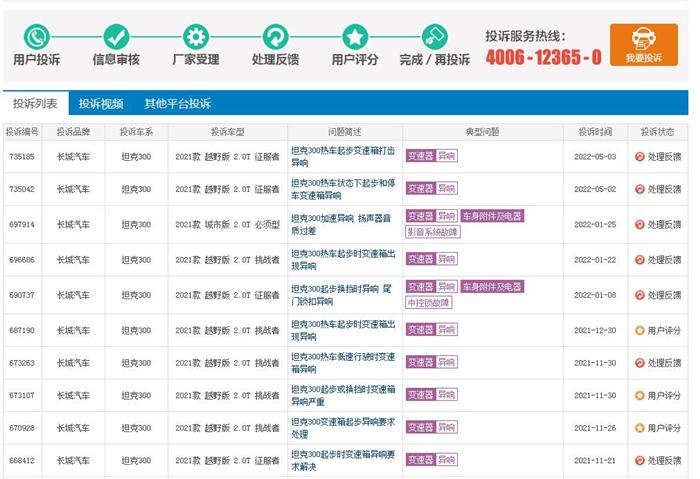The height and width of the screenshot is (479, 700).
Task: Click the 用户投诉 phone step icon
Action: click(x=37, y=37)
